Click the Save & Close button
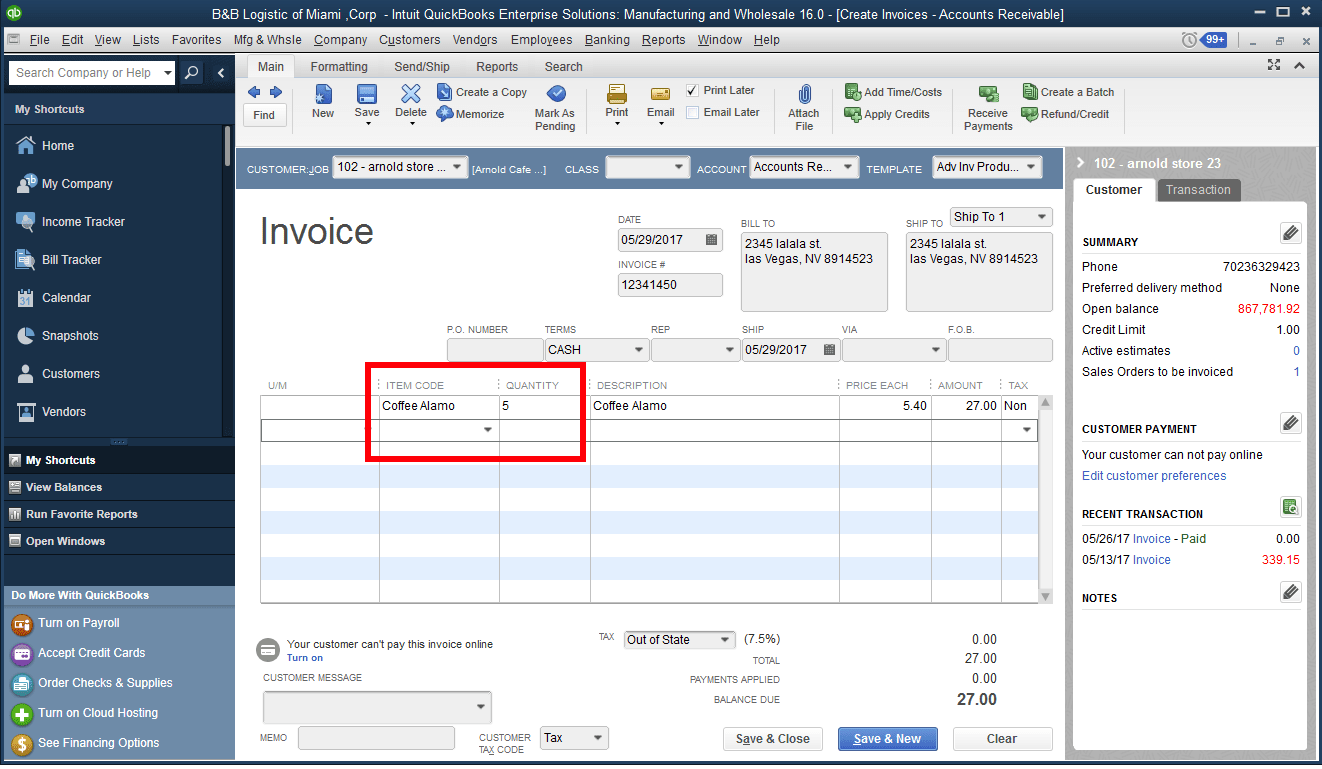This screenshot has width=1322, height=769. click(773, 739)
